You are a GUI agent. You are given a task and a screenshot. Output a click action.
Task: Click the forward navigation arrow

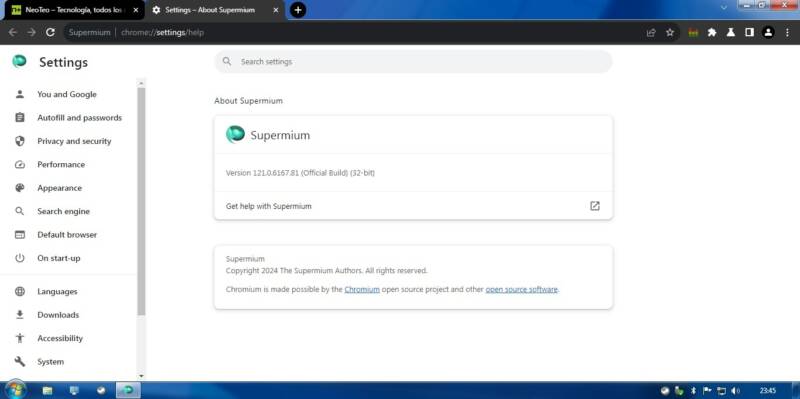pyautogui.click(x=32, y=32)
